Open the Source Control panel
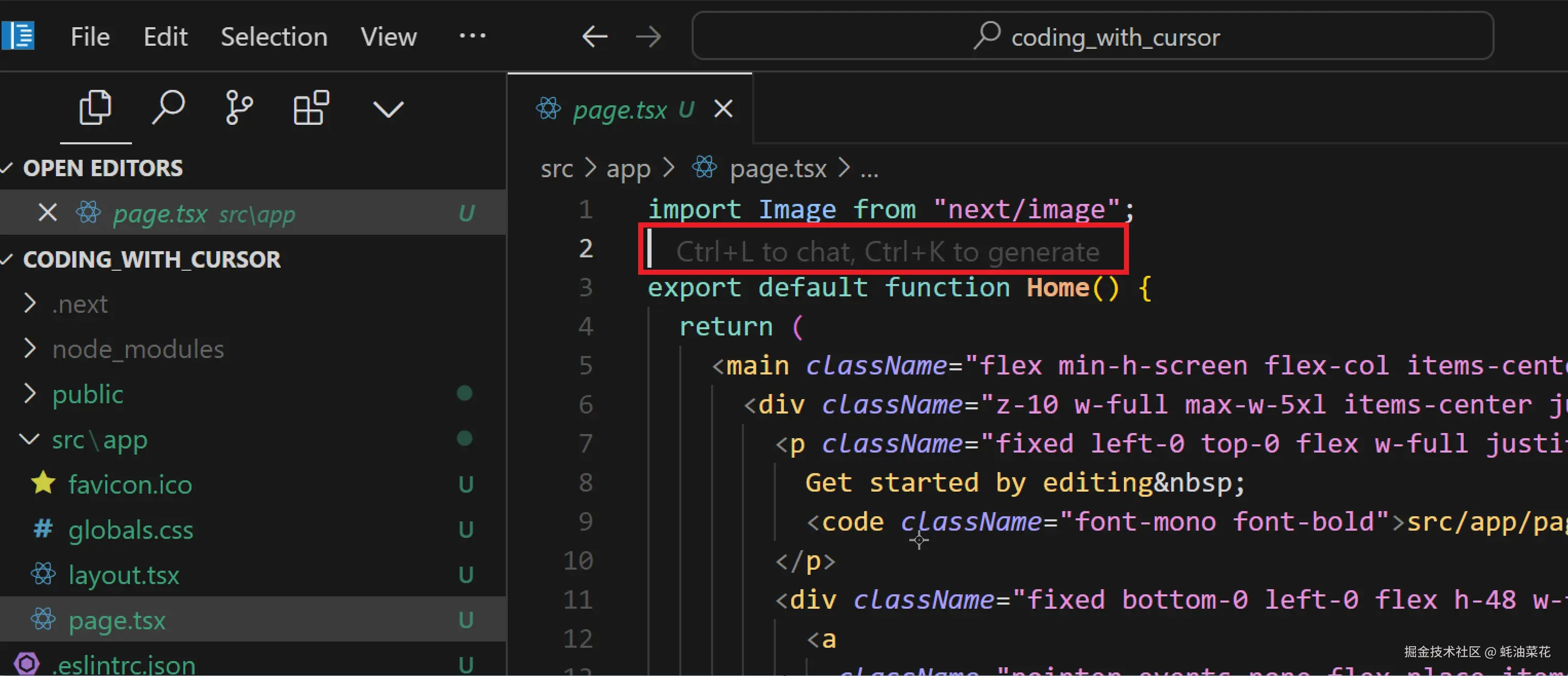The width and height of the screenshot is (1568, 676). click(239, 108)
